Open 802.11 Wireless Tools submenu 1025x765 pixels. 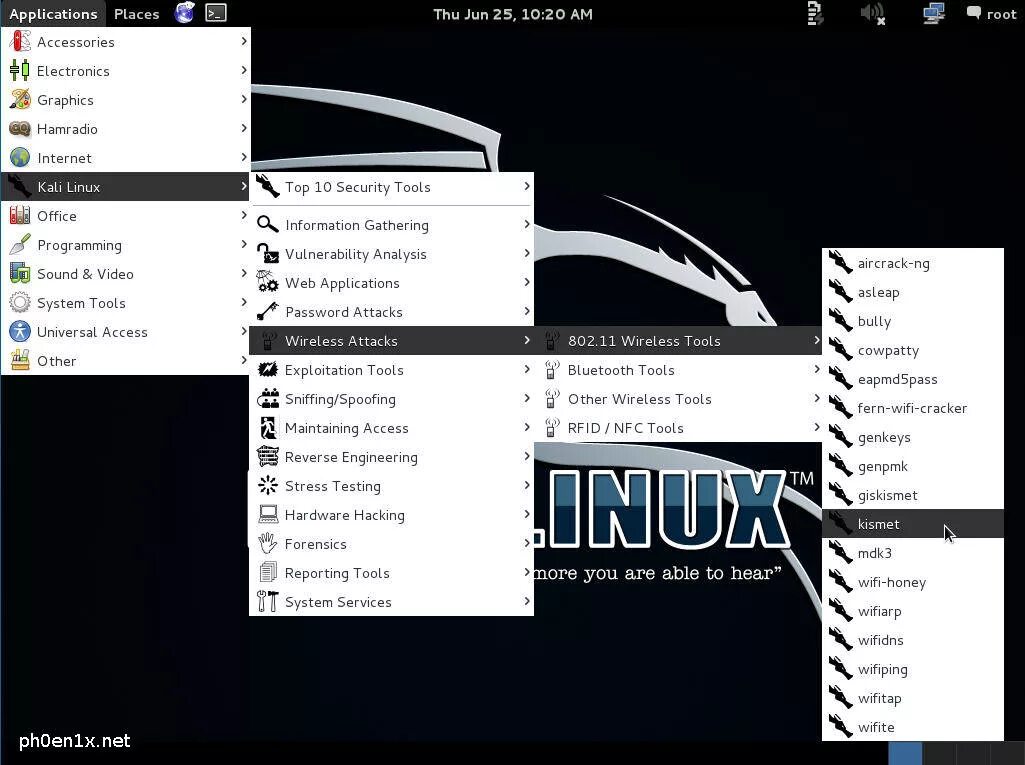pyautogui.click(x=678, y=341)
